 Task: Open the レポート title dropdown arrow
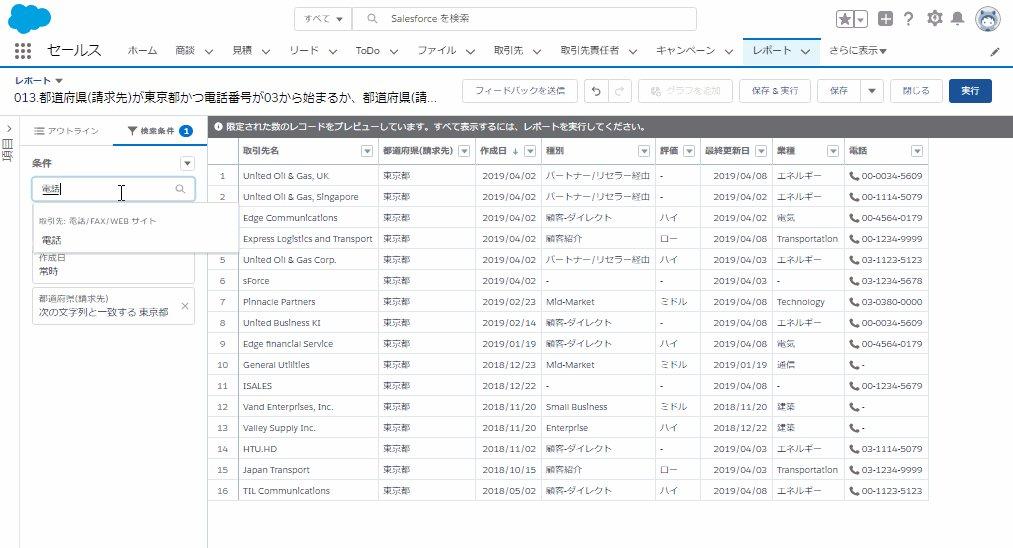pyautogui.click(x=59, y=81)
